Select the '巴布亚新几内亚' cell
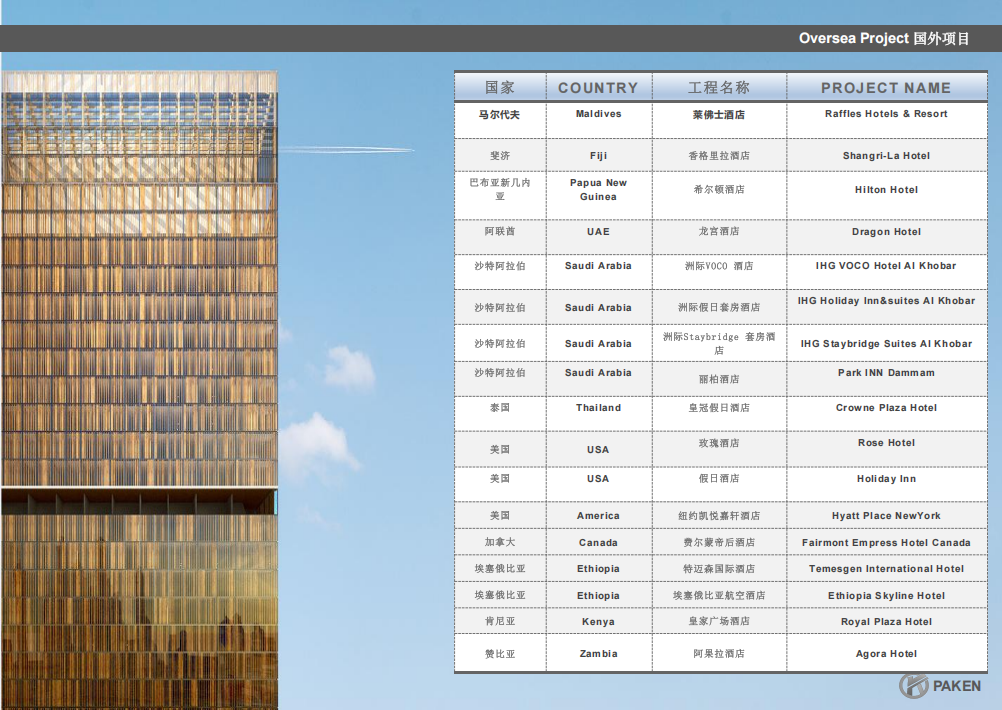 [500, 195]
